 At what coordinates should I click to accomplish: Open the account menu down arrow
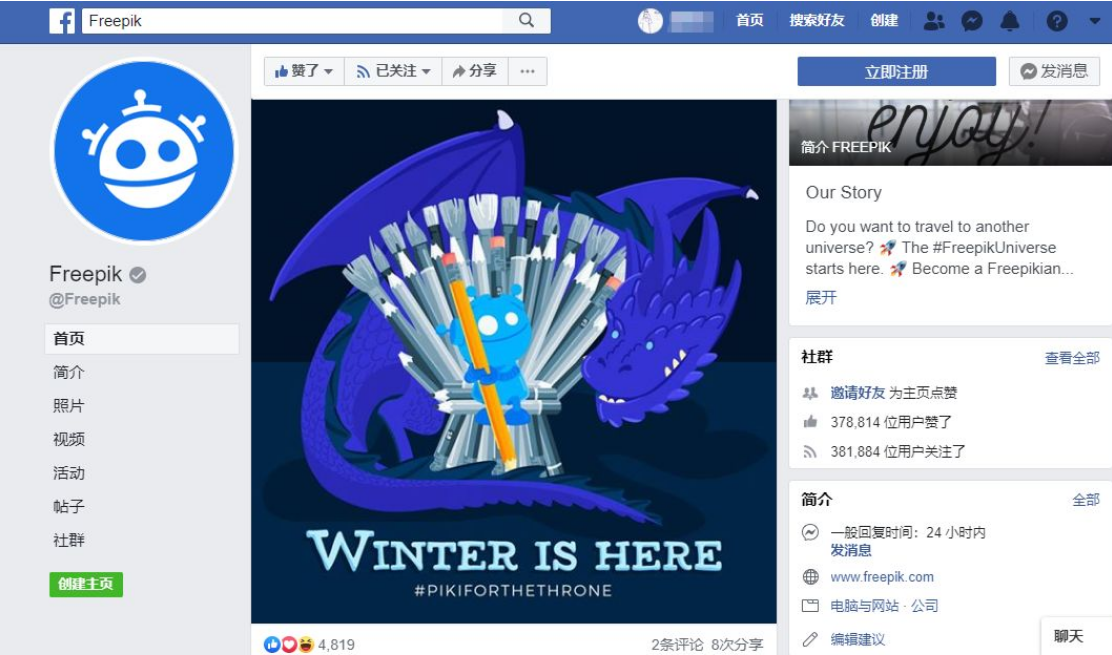[1094, 21]
